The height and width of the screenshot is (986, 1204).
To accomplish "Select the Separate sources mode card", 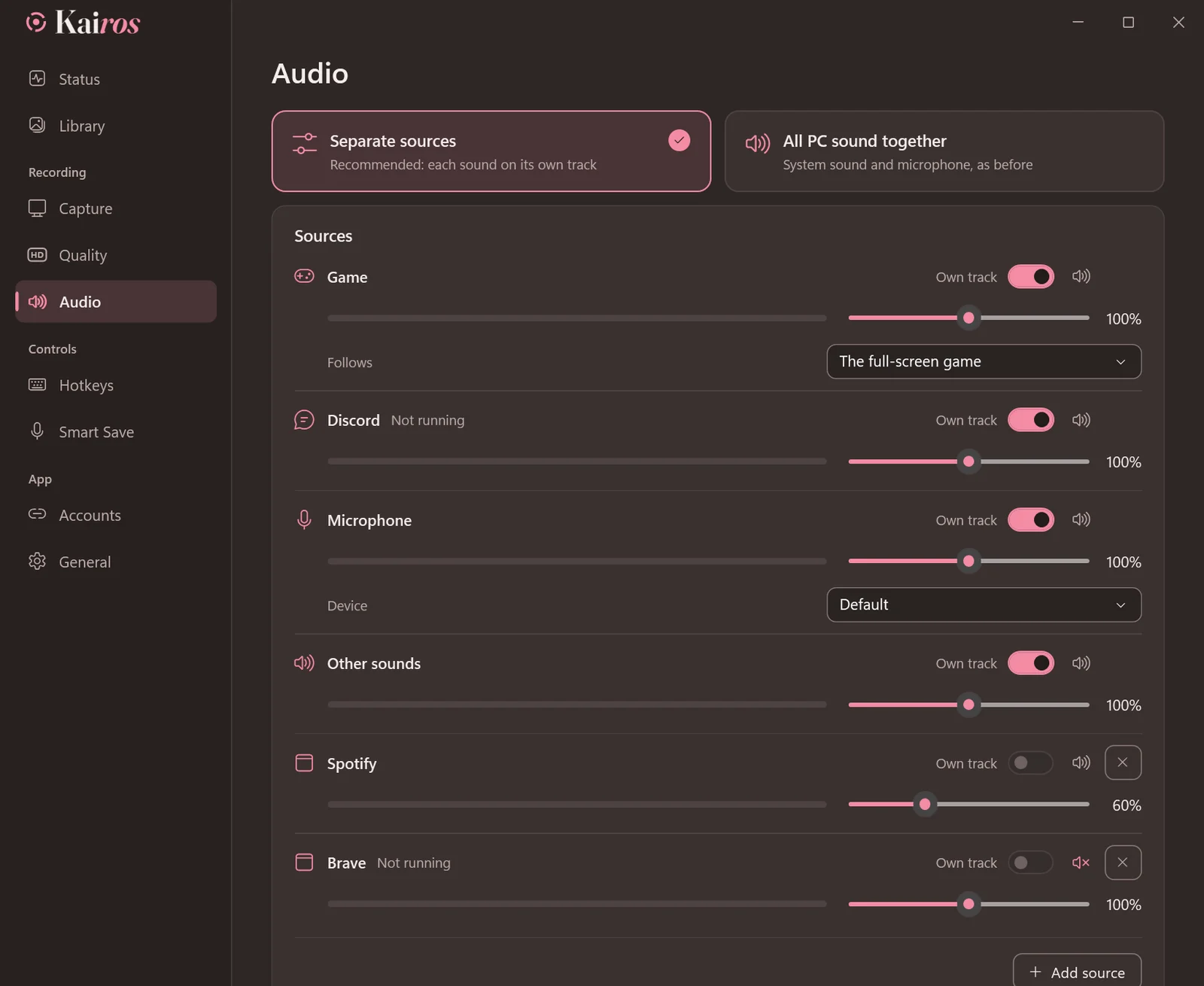I will pos(491,151).
